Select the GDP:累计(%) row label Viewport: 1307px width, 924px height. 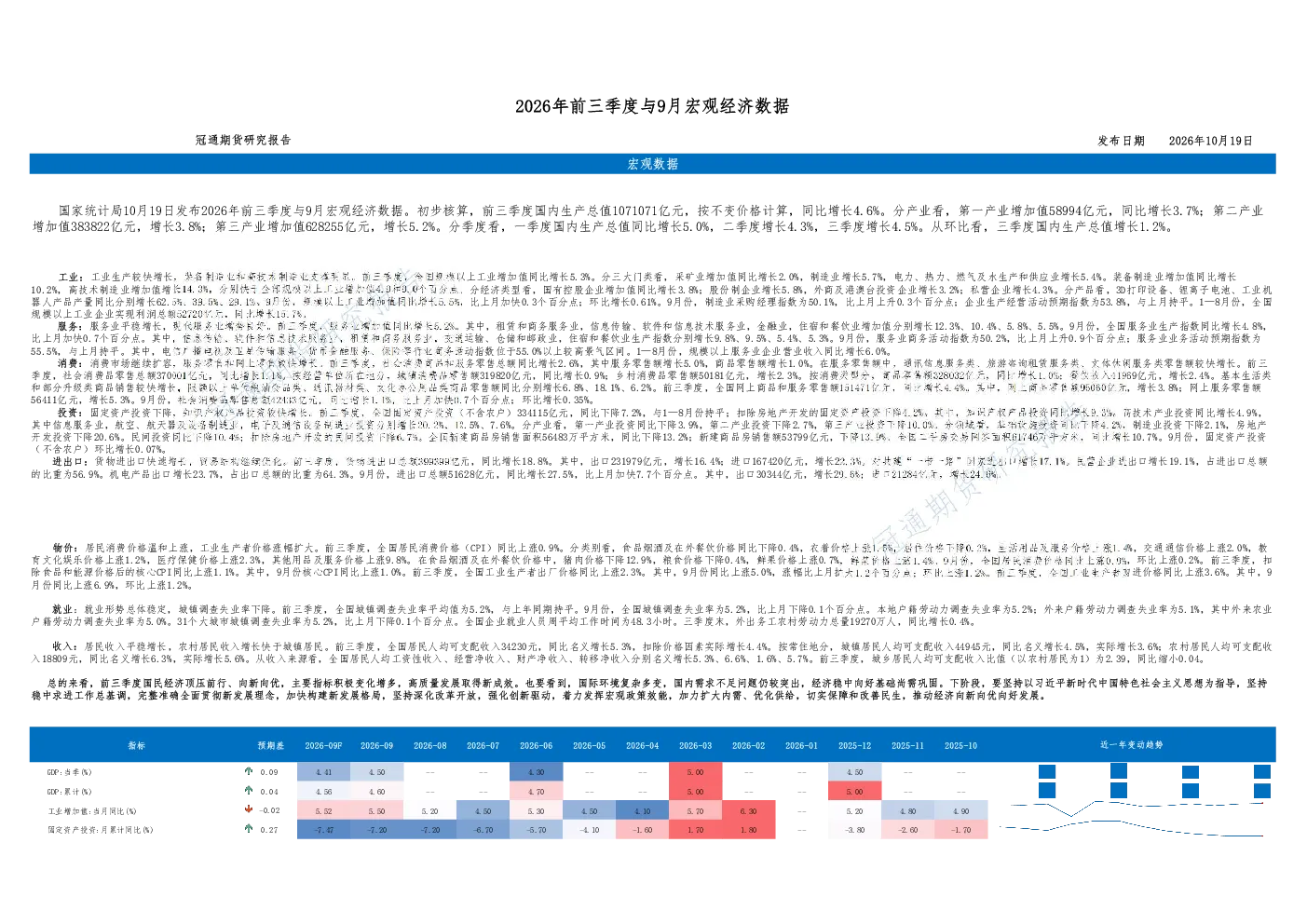(70, 792)
